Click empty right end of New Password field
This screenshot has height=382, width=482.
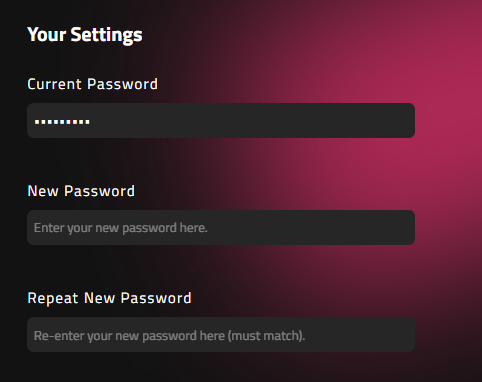pyautogui.click(x=383, y=228)
